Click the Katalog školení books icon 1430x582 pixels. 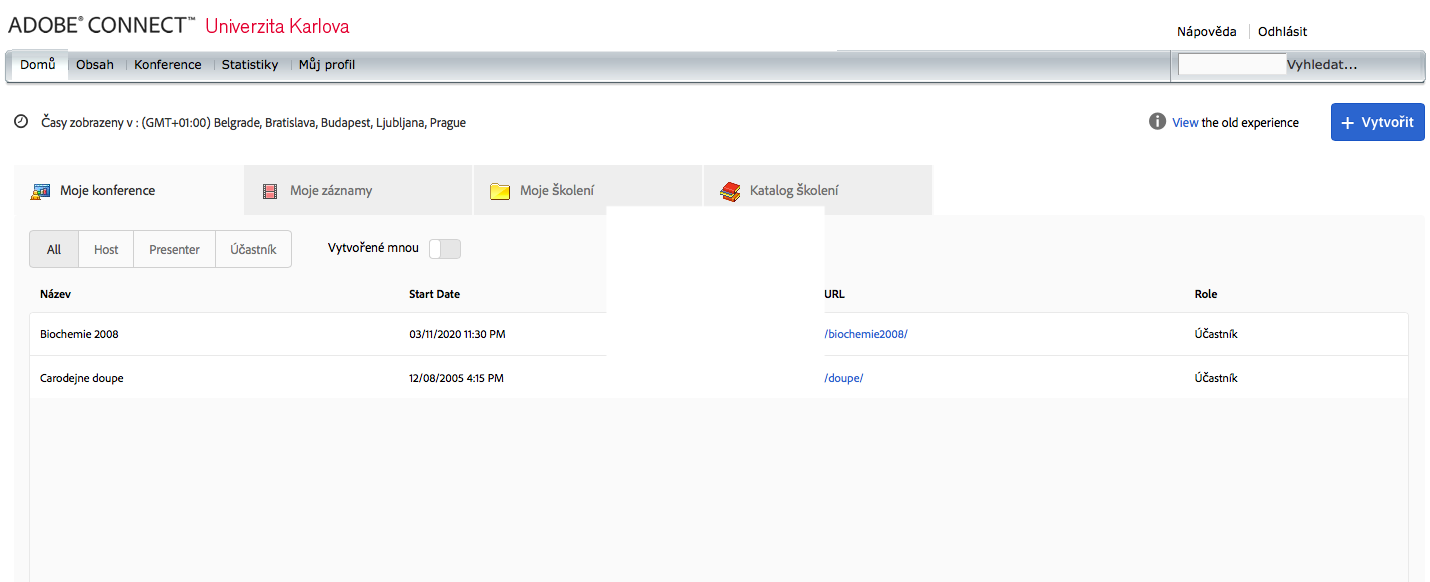(730, 191)
